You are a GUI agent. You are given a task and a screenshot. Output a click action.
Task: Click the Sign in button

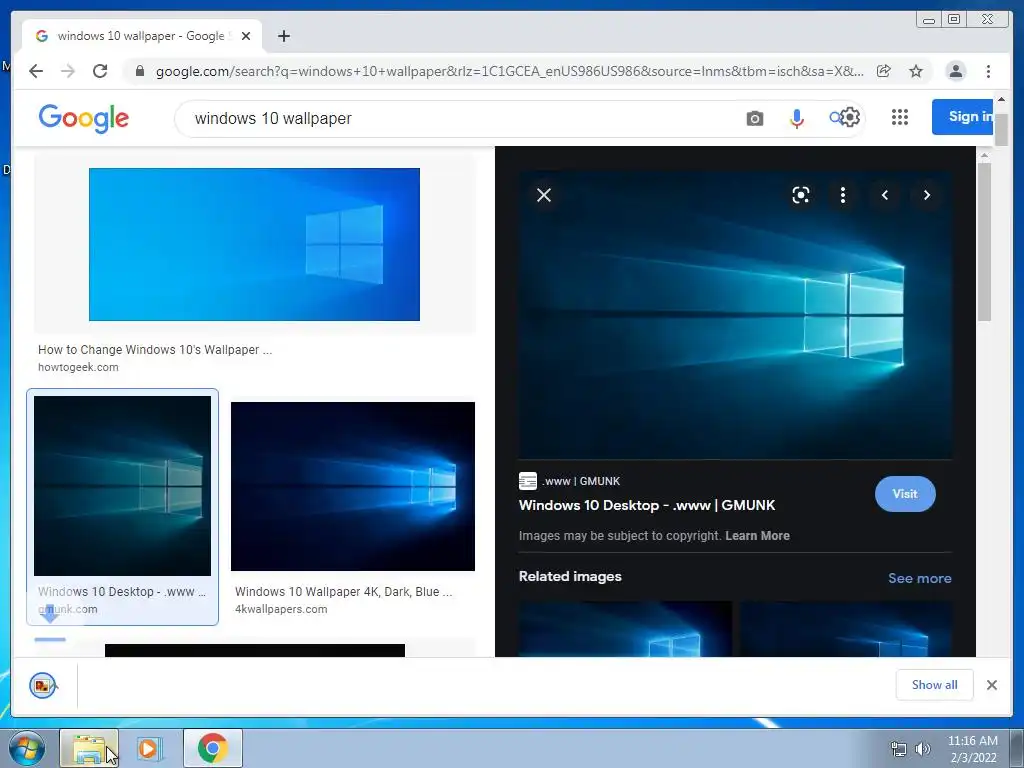click(x=963, y=117)
